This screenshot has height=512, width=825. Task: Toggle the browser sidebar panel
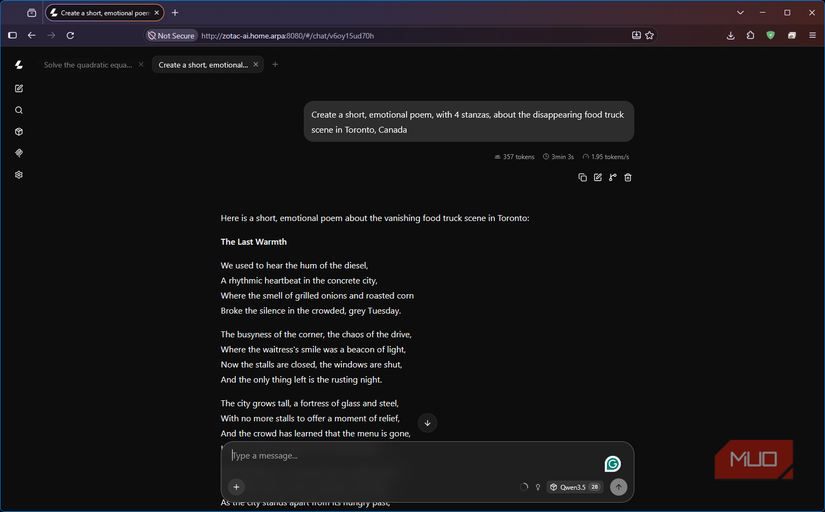(x=13, y=35)
